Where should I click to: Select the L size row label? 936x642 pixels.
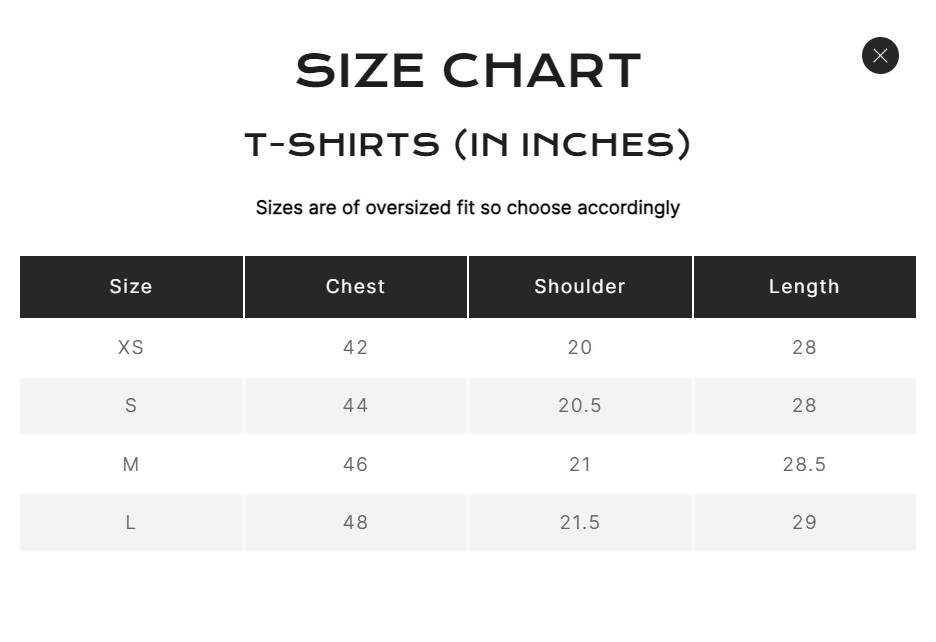click(x=131, y=523)
